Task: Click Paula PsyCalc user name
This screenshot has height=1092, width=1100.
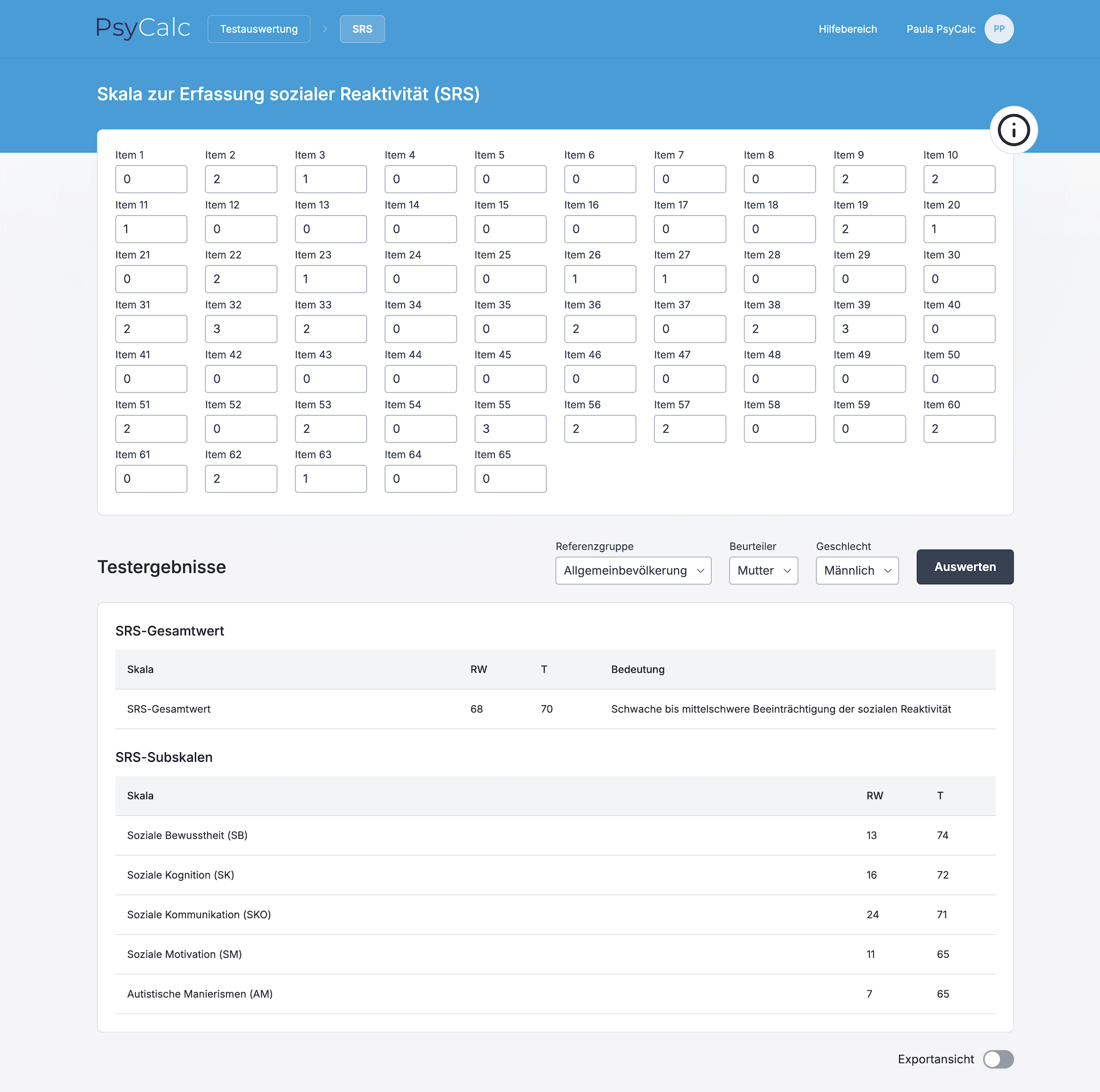Action: (940, 29)
